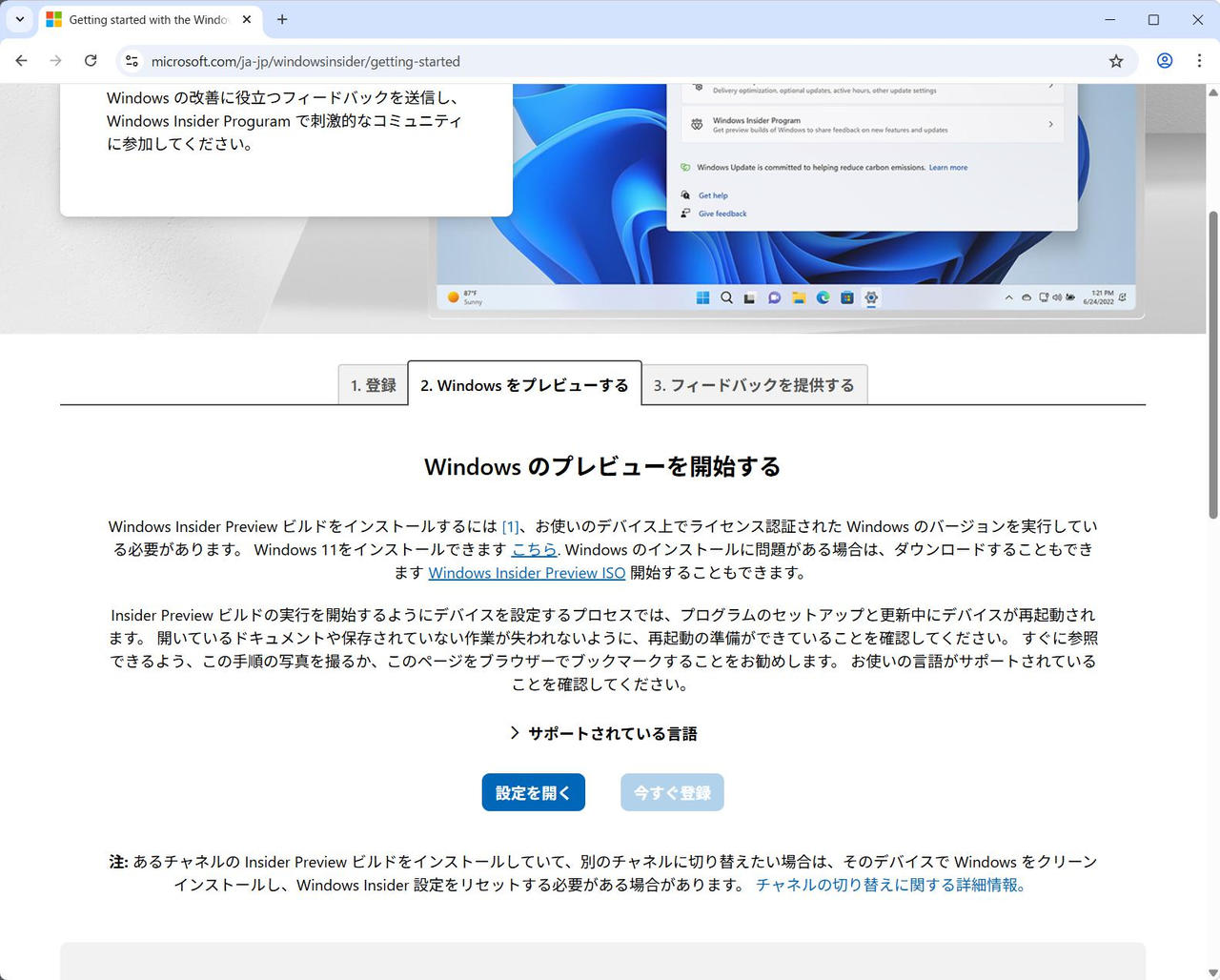Image resolution: width=1220 pixels, height=980 pixels.
Task: Open チャネルの切り替えに関する詳細情報 link
Action: [890, 885]
